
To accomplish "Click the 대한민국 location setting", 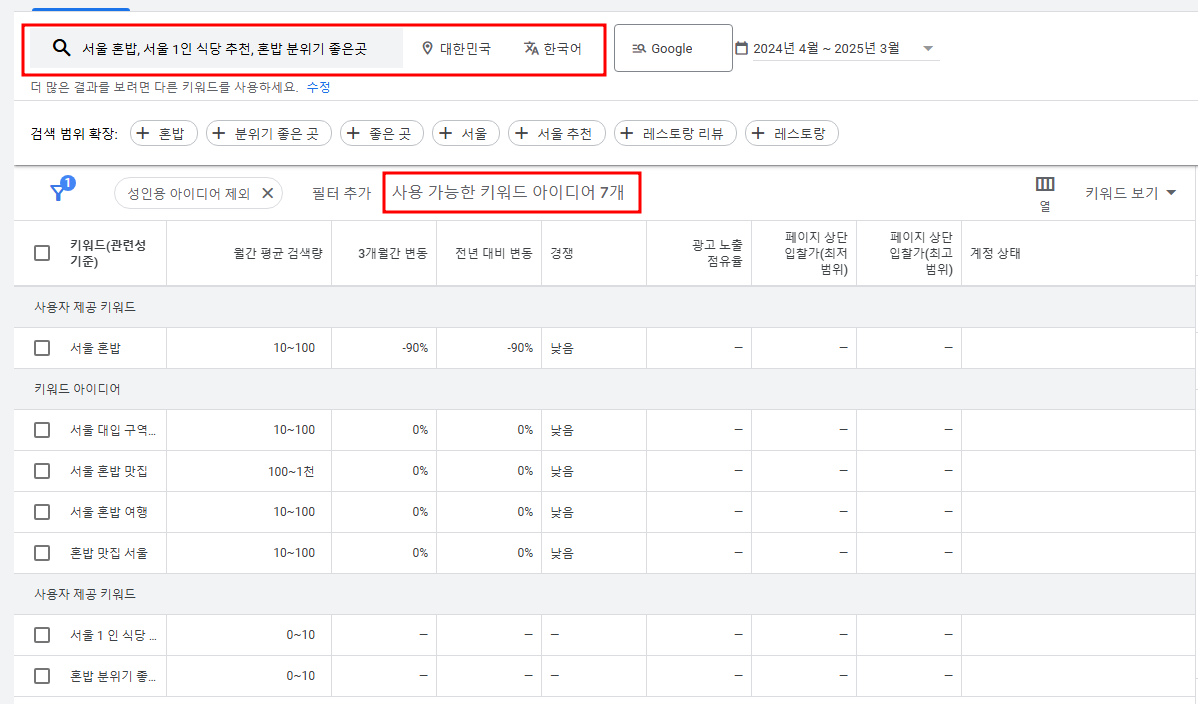I will 457,48.
